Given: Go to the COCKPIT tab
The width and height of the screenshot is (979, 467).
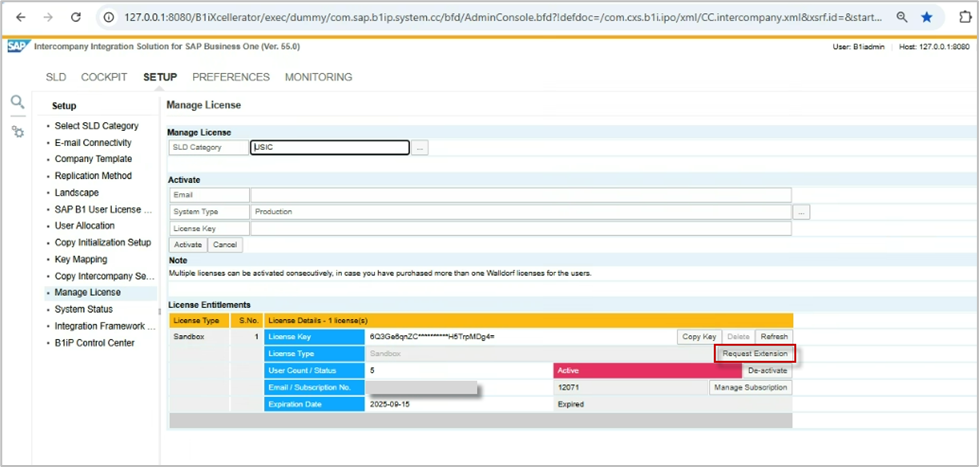Looking at the screenshot, I should coord(104,77).
